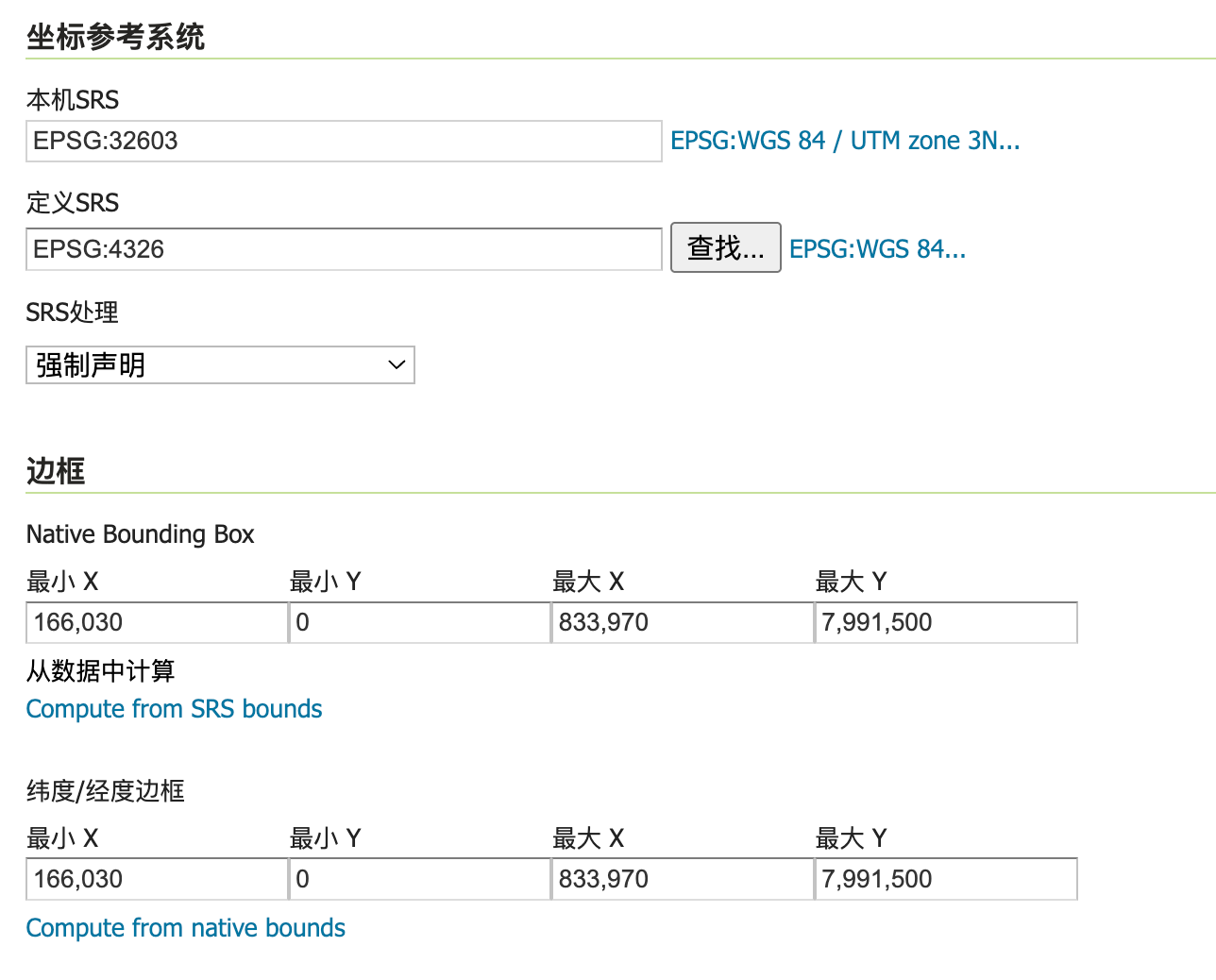The width and height of the screenshot is (1216, 980).
Task: Click Compute from native bounds link
Action: pos(185,928)
